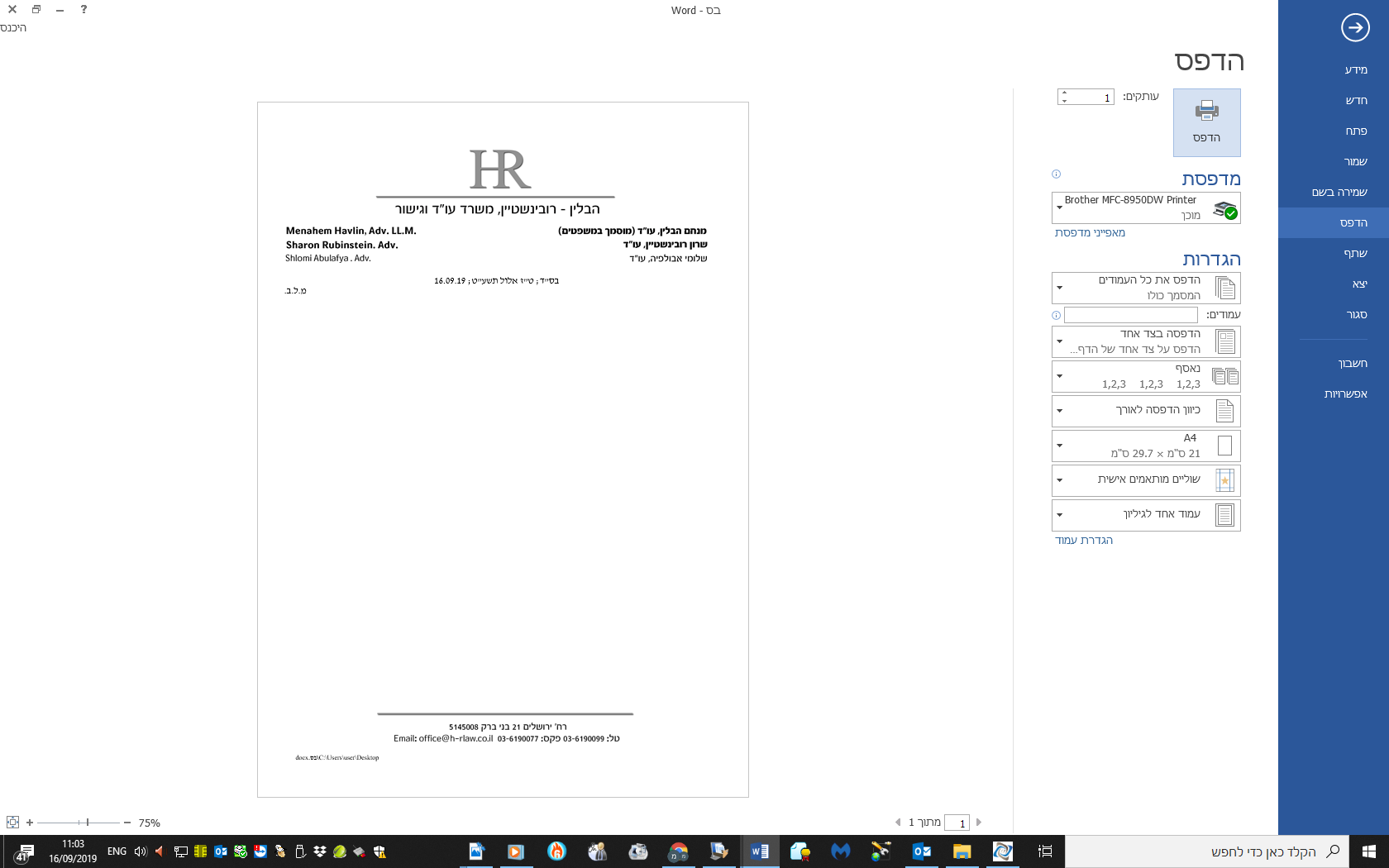Image resolution: width=1389 pixels, height=868 pixels.
Task: Open the אפשרויות (Options) dialog
Action: pos(1334,394)
